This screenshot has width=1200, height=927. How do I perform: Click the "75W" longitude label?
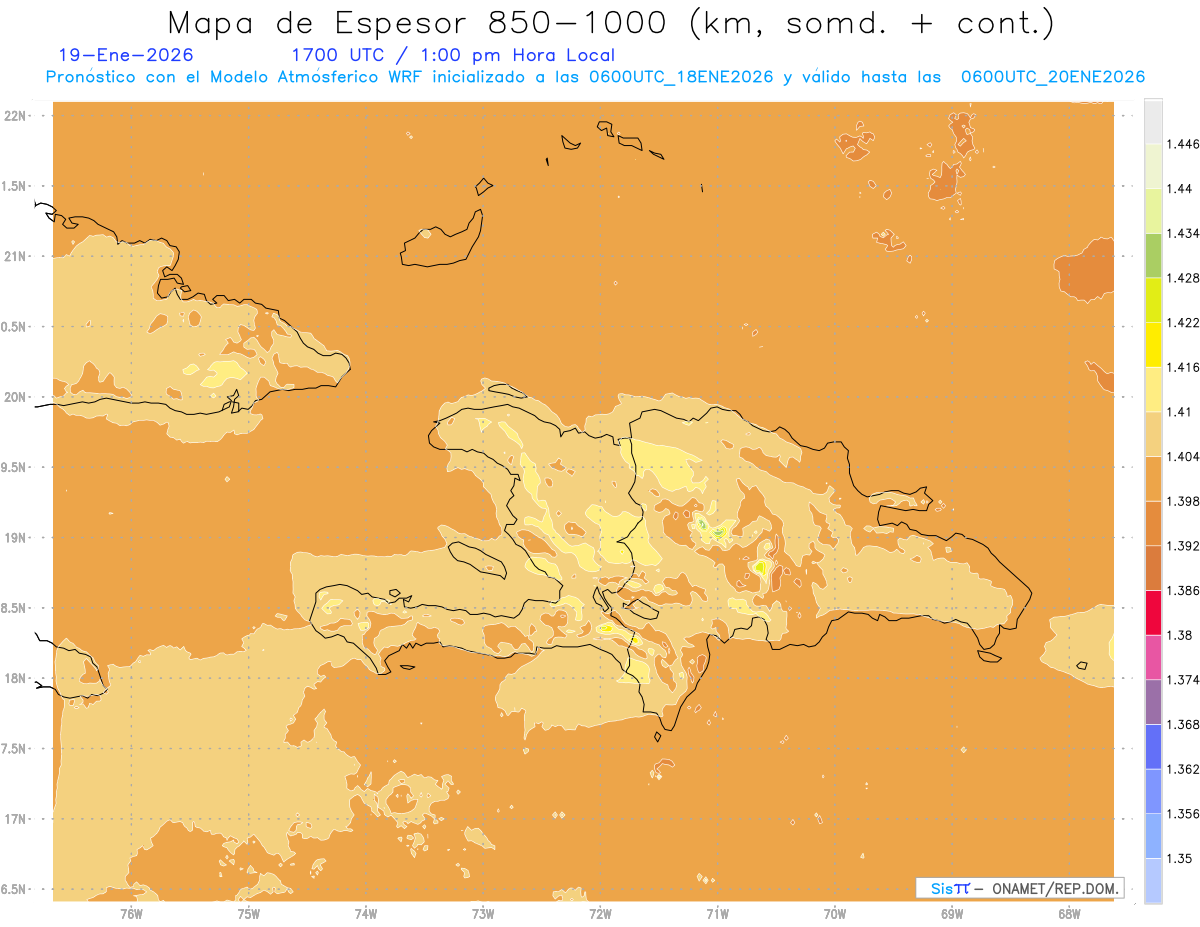248,914
